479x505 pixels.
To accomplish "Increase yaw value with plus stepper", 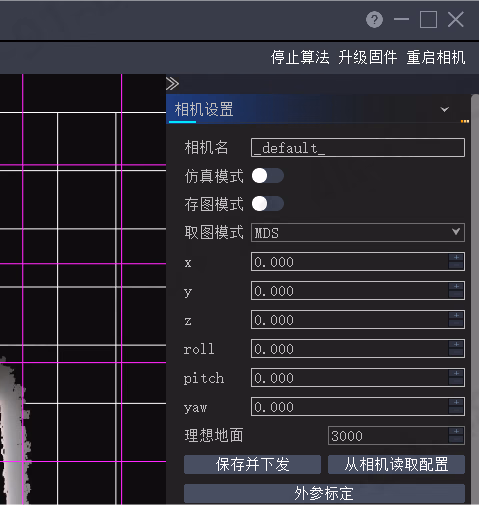I will pos(456,402).
